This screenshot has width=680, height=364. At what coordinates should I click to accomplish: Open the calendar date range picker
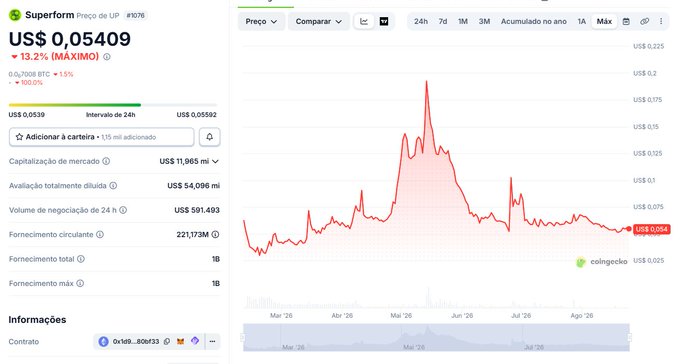tap(626, 21)
